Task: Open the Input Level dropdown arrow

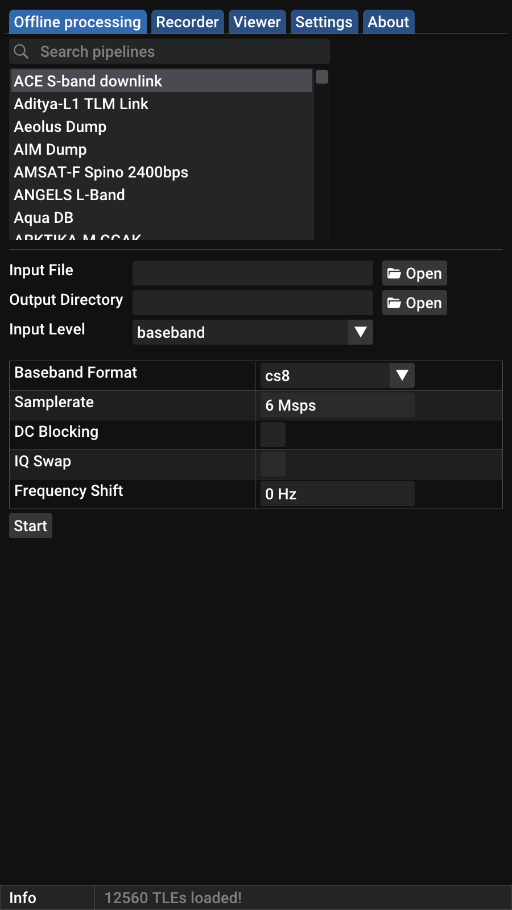Action: [x=360, y=332]
